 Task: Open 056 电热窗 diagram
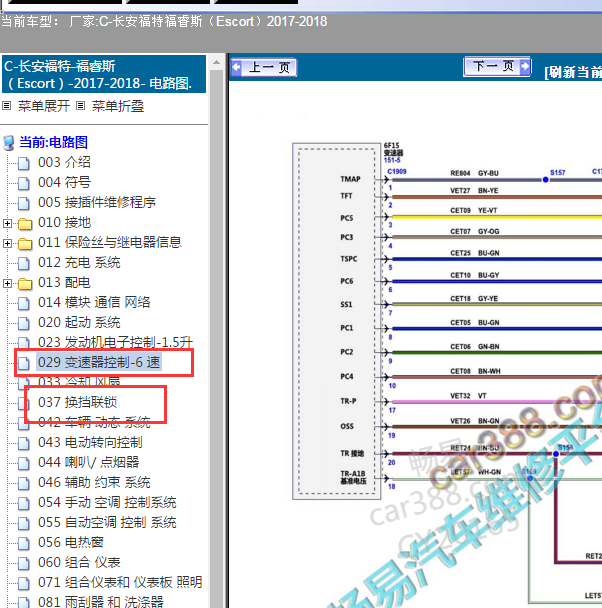point(71,542)
